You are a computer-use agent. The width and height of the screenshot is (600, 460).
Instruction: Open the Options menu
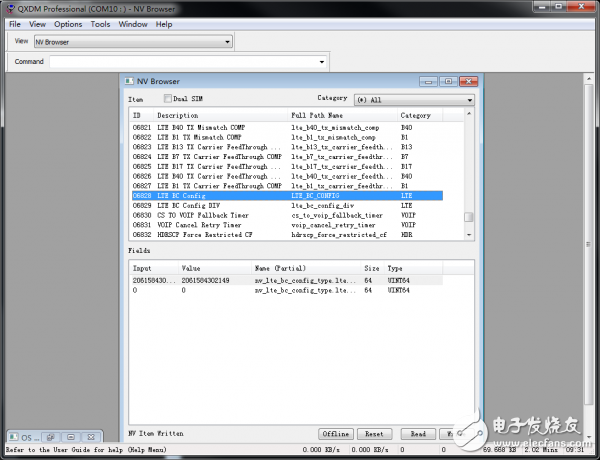(68, 23)
